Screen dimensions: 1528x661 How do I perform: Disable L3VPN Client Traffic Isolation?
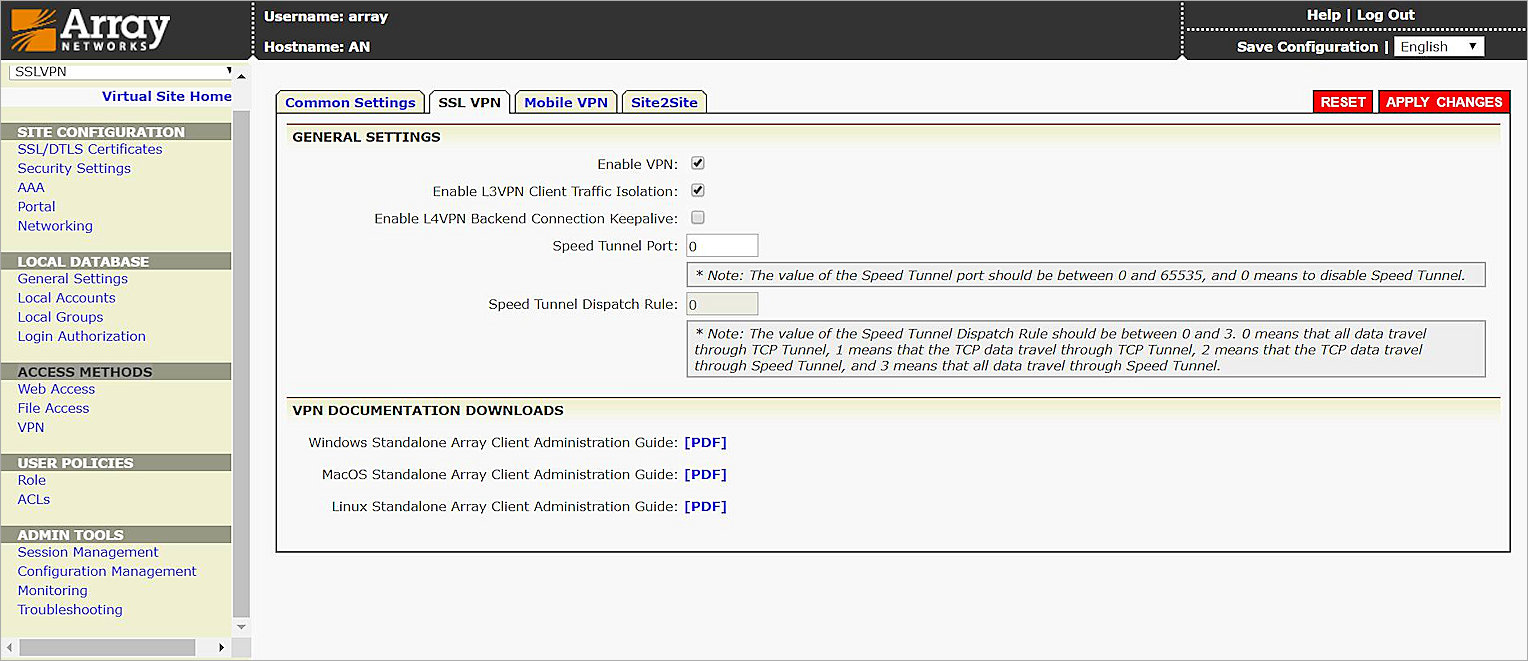[697, 190]
